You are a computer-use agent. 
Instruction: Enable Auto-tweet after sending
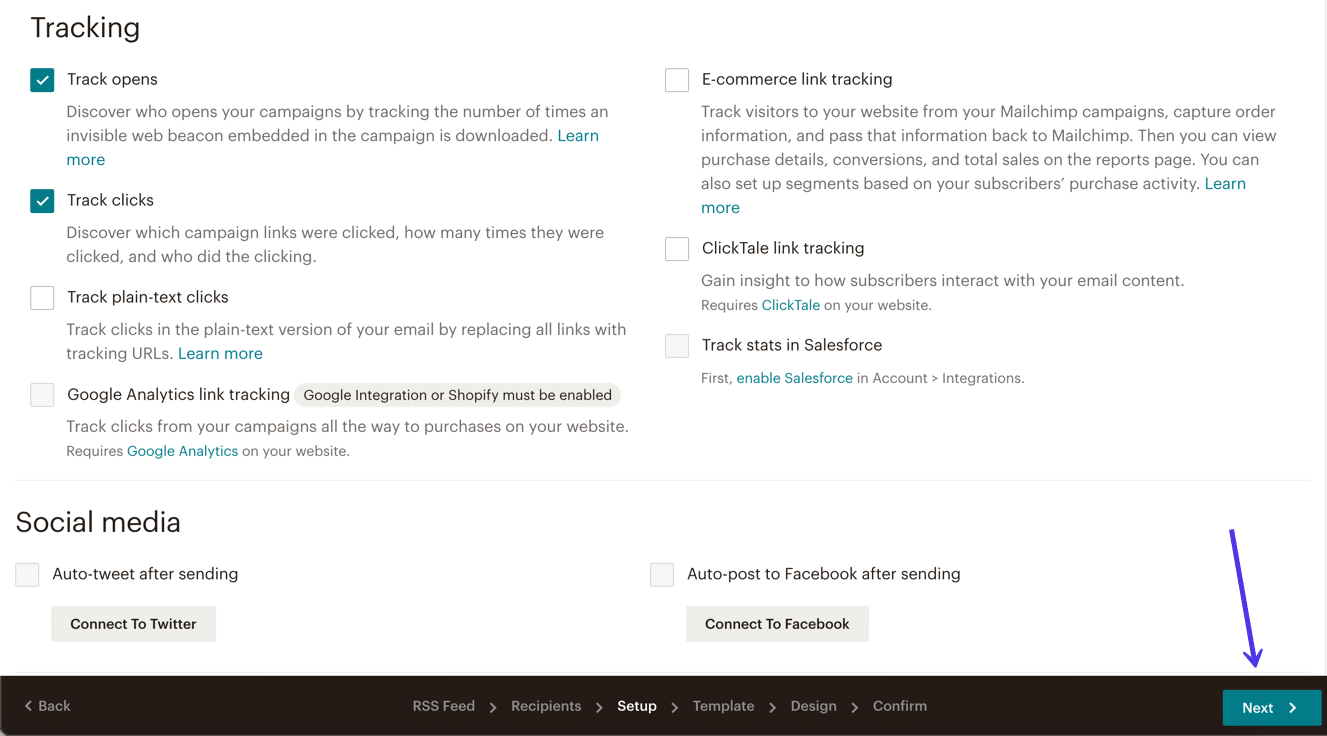pos(26,574)
